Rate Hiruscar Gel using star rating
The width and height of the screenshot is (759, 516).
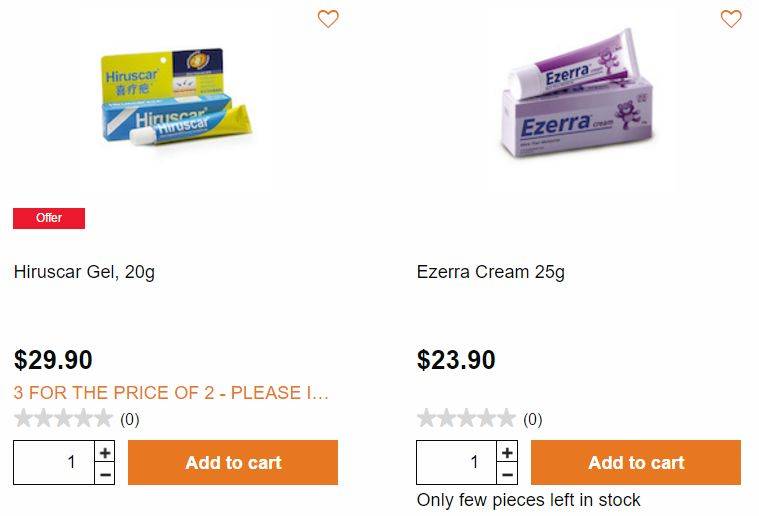point(63,418)
